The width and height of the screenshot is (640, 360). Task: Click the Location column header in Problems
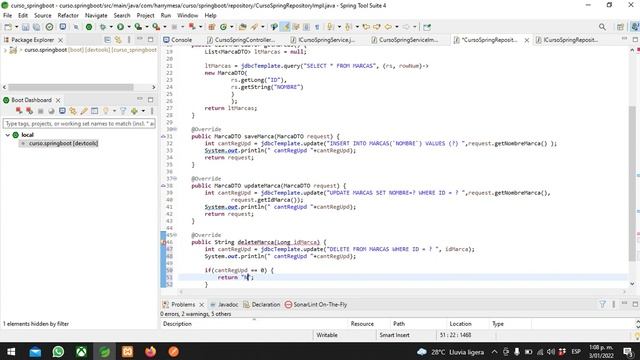(467, 324)
